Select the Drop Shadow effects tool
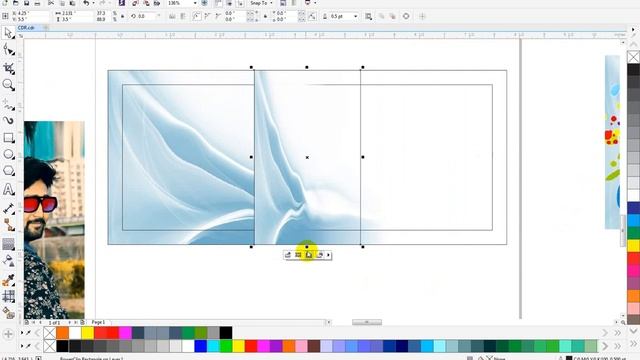The width and height of the screenshot is (640, 360). click(x=8, y=244)
